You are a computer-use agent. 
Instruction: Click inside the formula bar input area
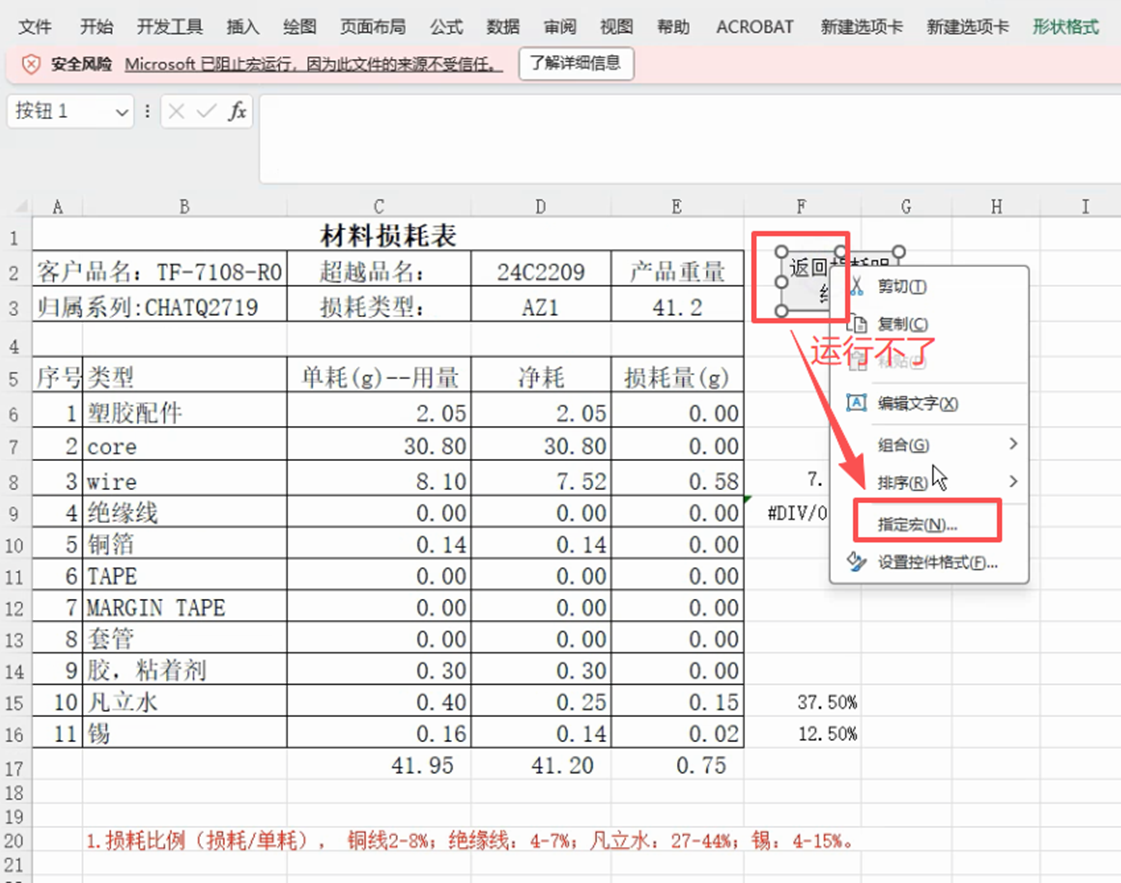click(x=689, y=139)
